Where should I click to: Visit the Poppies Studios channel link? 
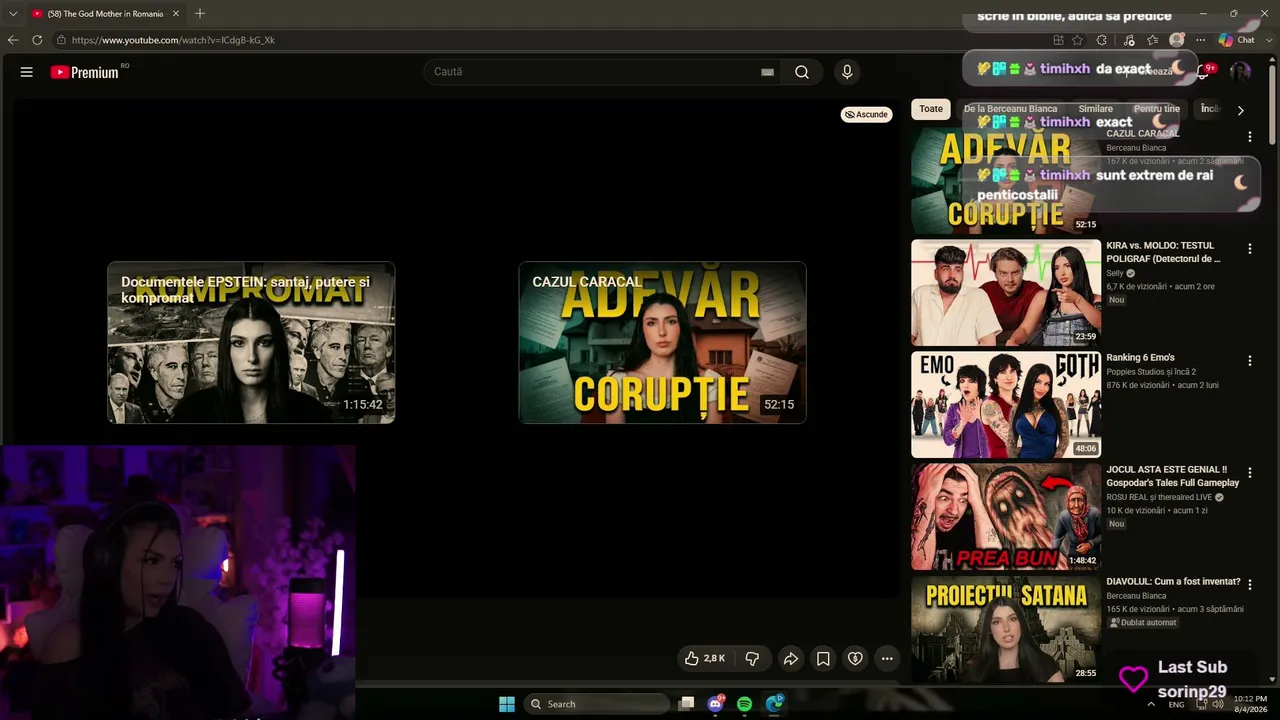[1151, 372]
